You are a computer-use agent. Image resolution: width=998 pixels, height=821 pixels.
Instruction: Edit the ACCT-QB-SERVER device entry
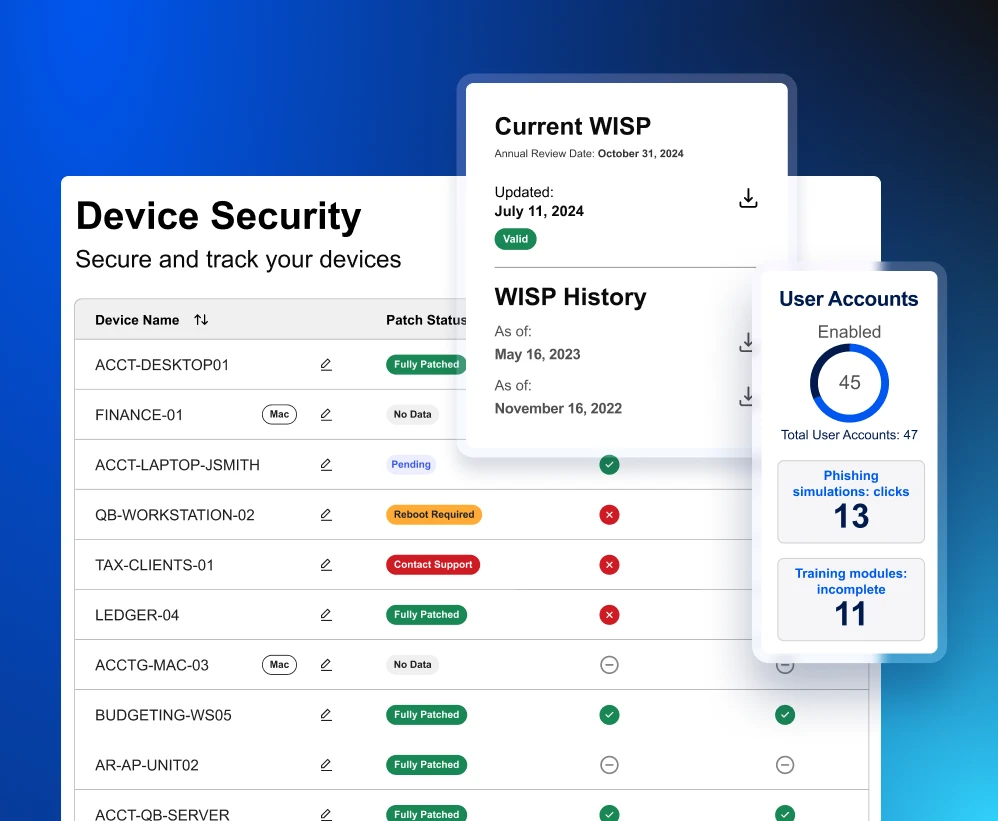coord(325,814)
